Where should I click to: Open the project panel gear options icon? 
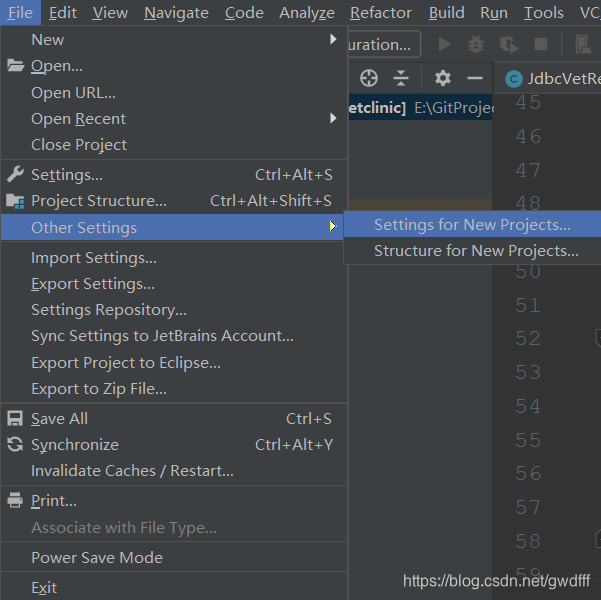click(442, 78)
